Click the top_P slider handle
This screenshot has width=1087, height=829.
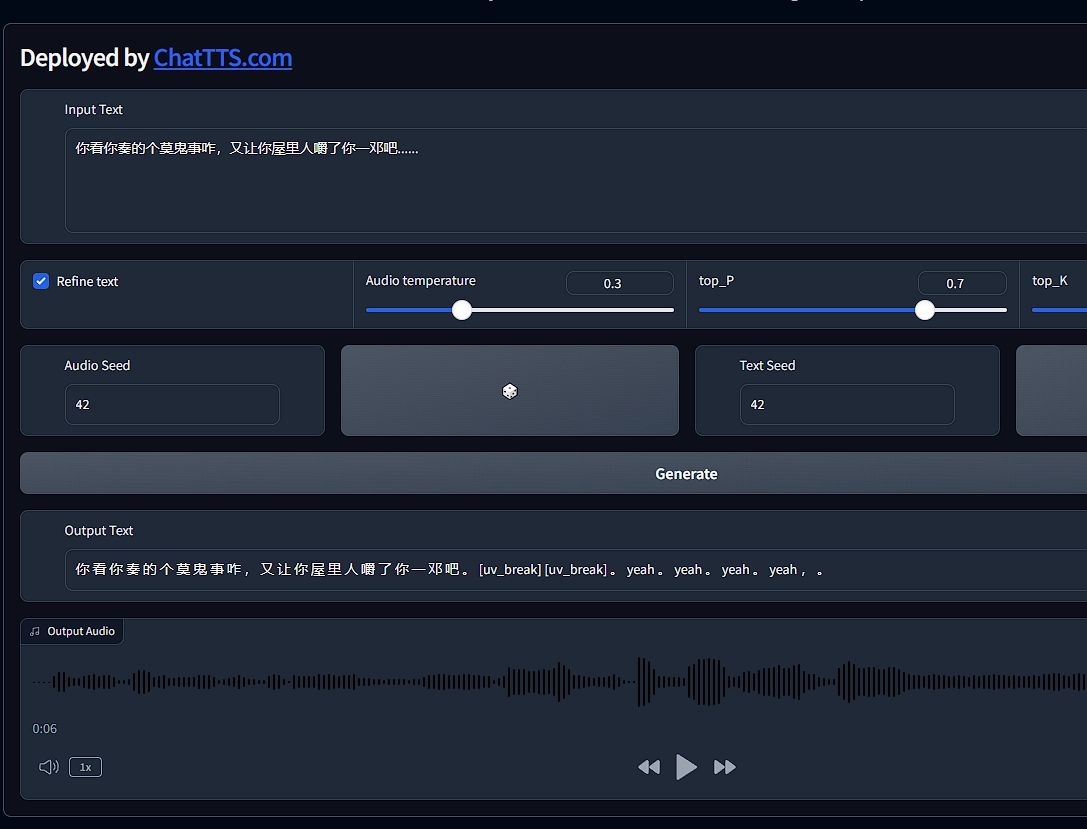tap(925, 310)
